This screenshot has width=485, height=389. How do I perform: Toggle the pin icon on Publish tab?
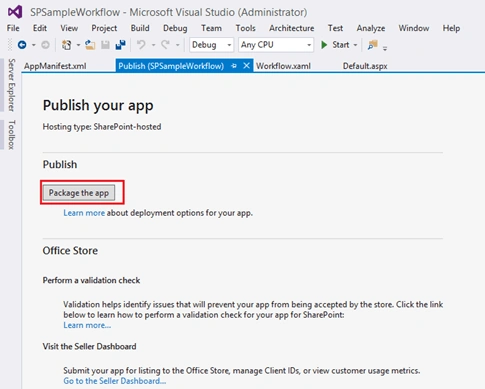tap(234, 66)
